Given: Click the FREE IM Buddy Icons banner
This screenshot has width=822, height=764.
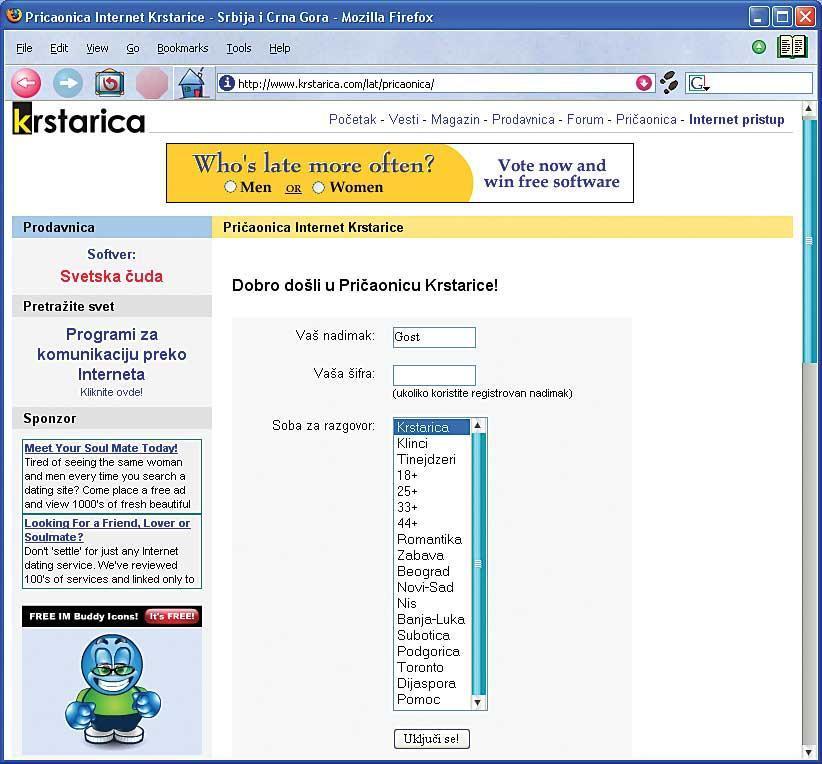Looking at the screenshot, I should click(x=112, y=616).
